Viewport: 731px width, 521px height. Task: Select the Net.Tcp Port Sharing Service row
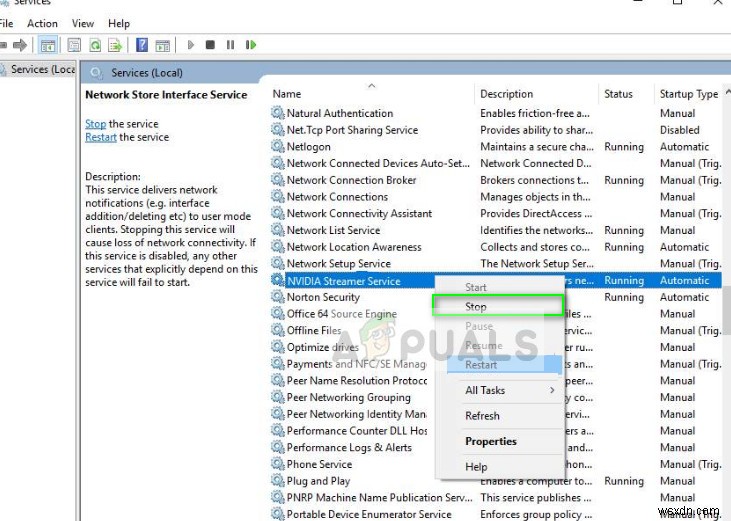(496, 130)
